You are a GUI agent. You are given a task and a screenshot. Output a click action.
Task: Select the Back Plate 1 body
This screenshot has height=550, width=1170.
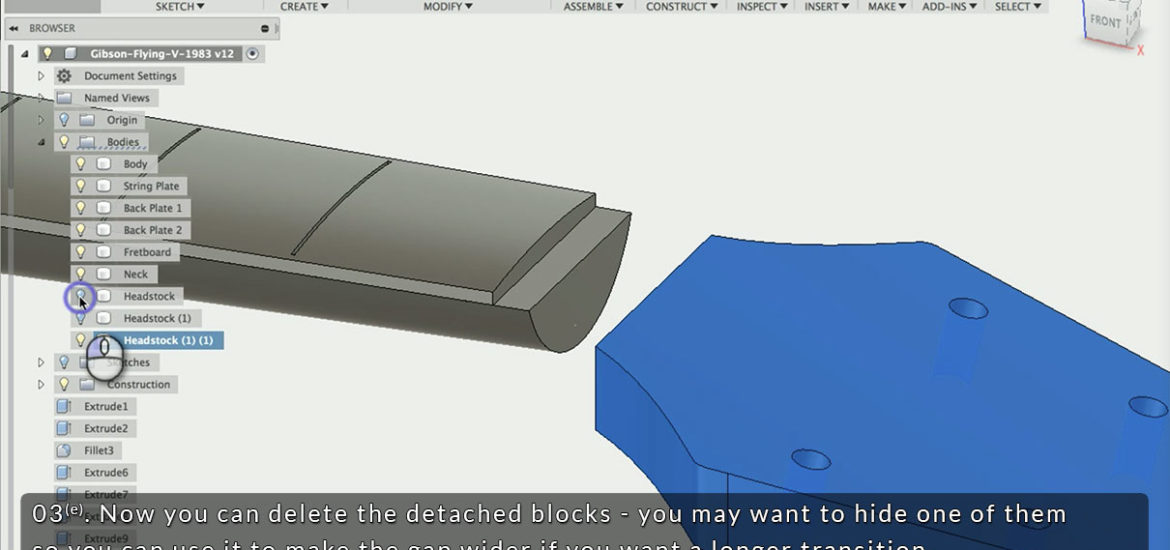pos(152,208)
